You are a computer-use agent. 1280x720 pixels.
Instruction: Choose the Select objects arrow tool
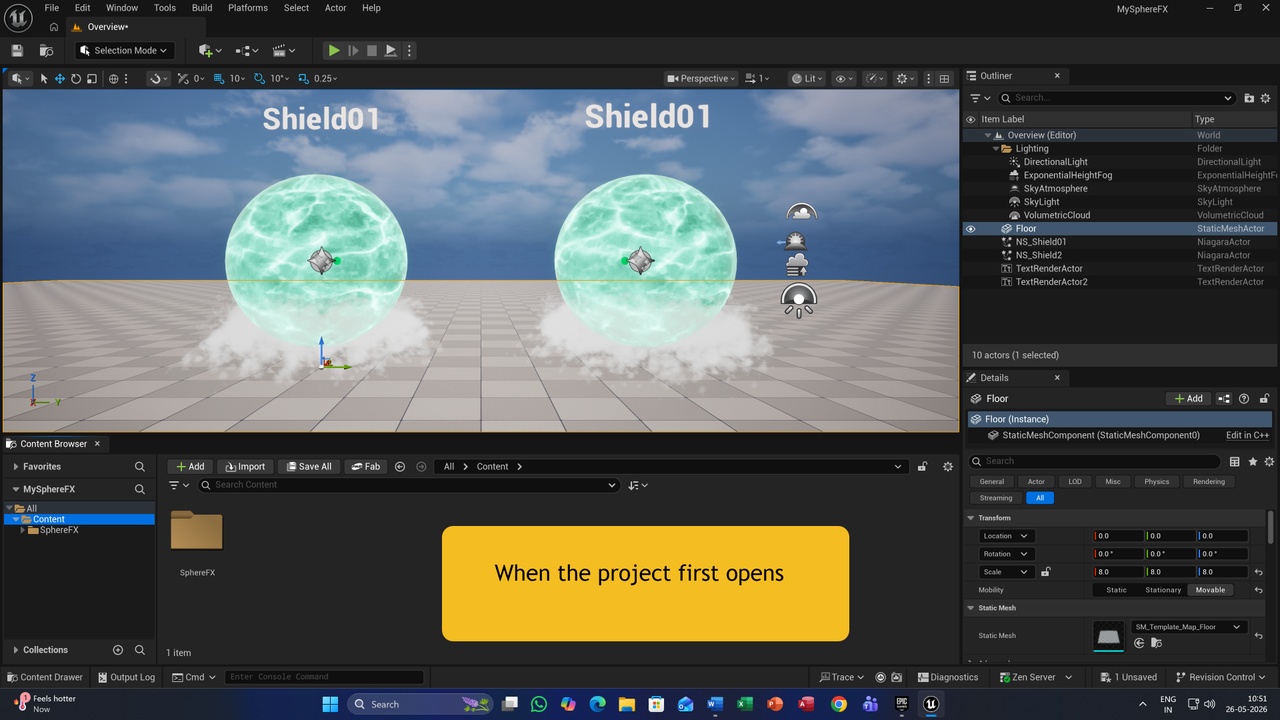tap(44, 78)
